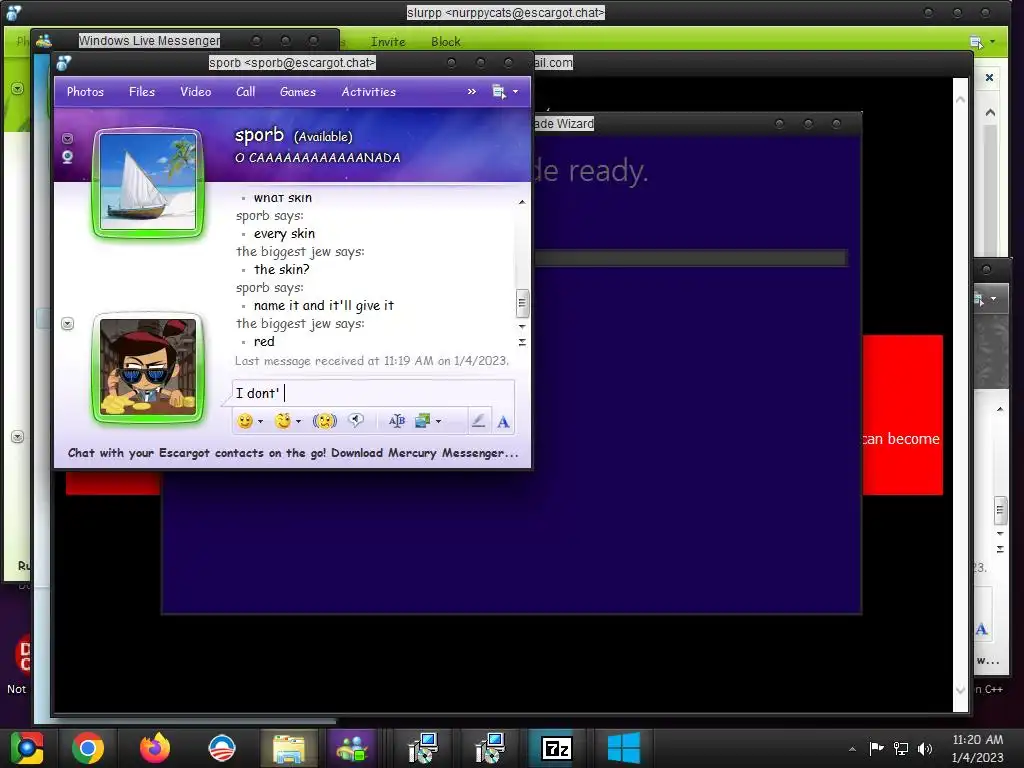Screen dimensions: 1024x768
Task: Show hidden system tray icons
Action: click(x=852, y=749)
